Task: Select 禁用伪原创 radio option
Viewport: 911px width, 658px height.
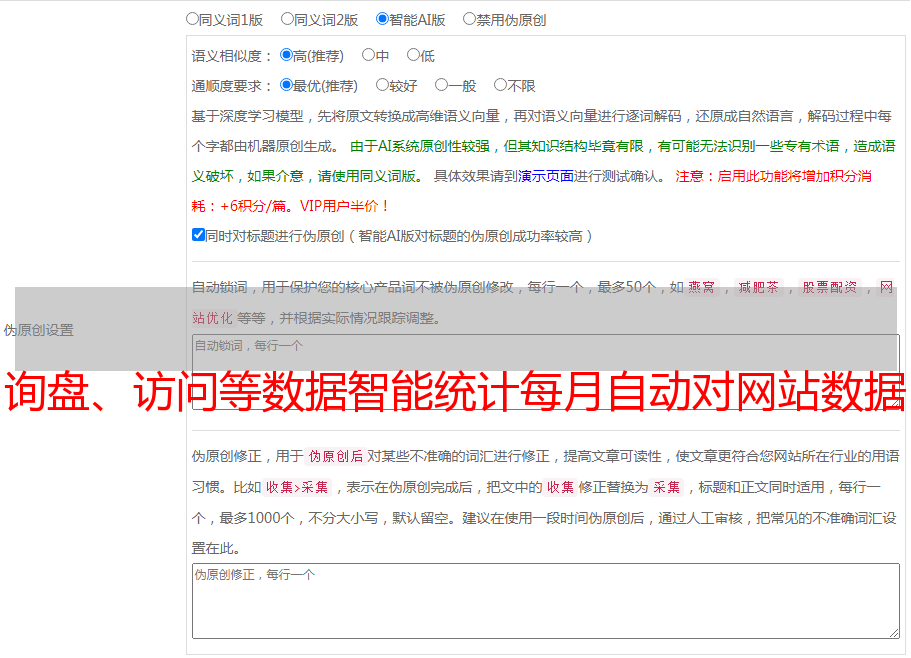Action: (x=469, y=19)
